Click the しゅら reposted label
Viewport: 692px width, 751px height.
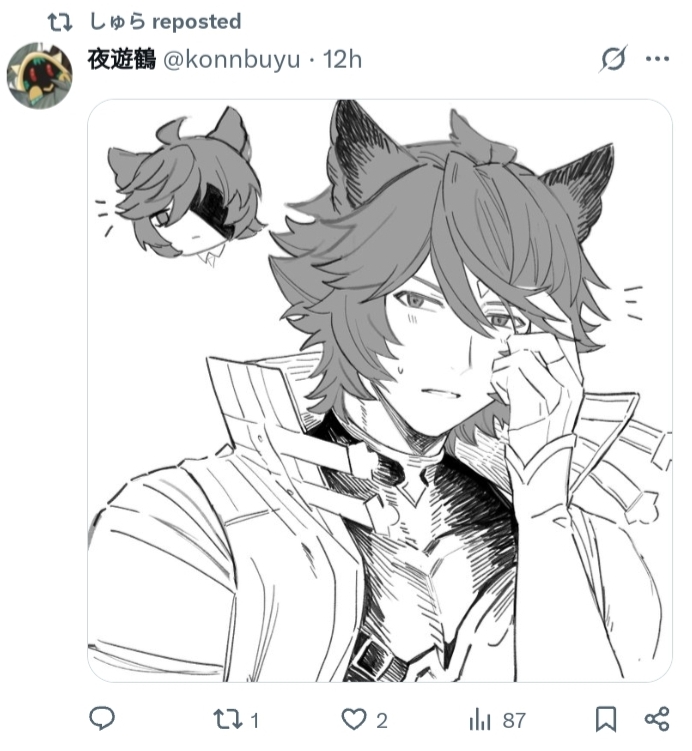point(165,22)
